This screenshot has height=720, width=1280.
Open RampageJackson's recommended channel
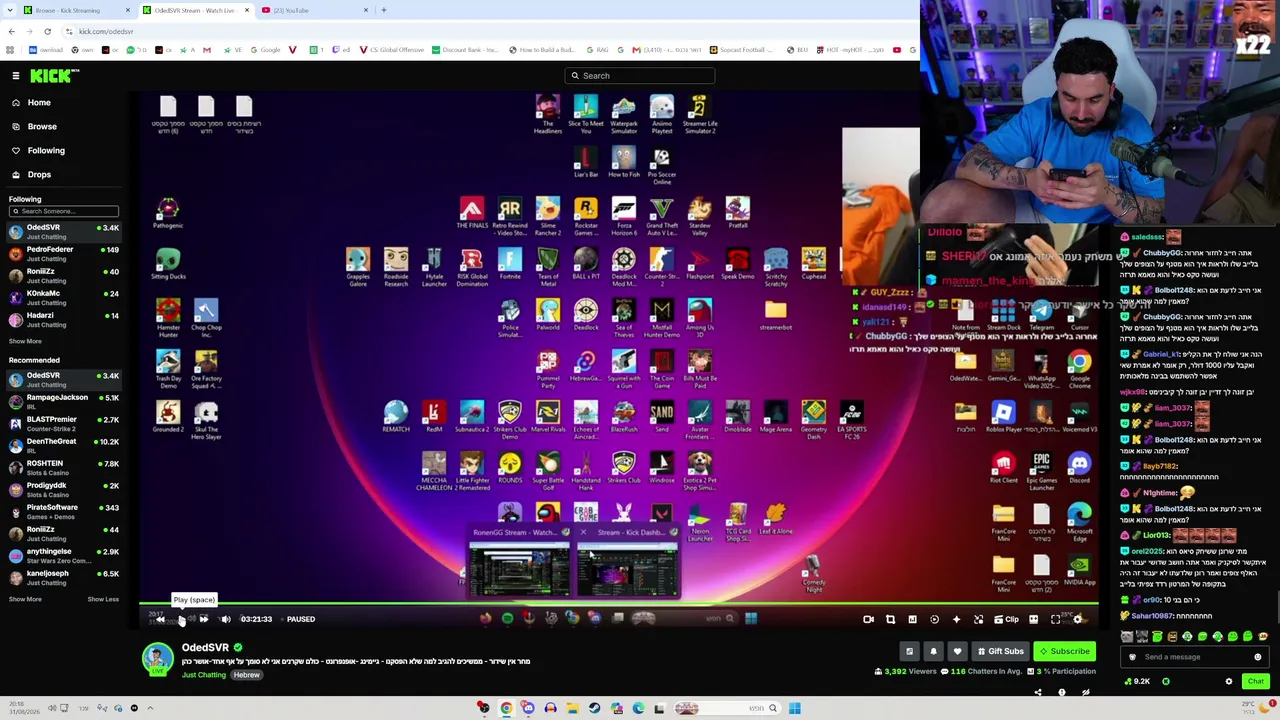[64, 402]
